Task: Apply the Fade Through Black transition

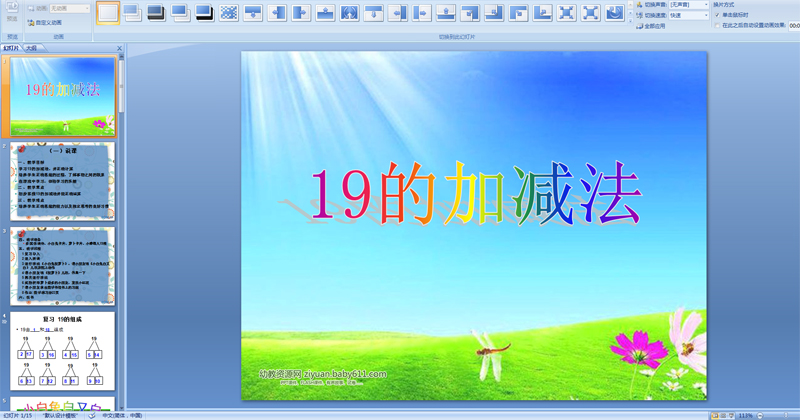Action: [x=156, y=13]
